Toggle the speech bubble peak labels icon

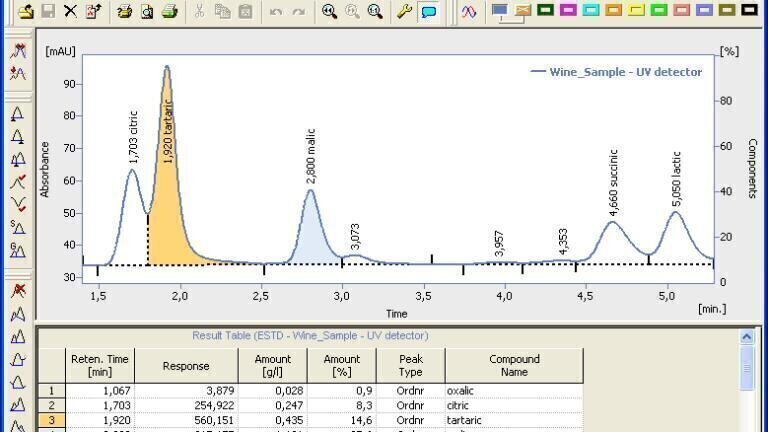429,11
